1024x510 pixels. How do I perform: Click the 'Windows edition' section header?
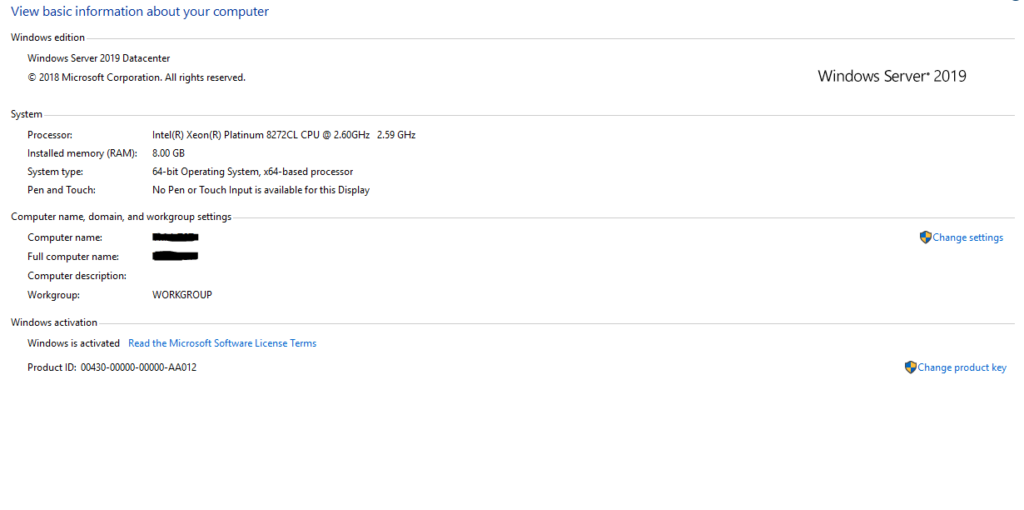(48, 37)
